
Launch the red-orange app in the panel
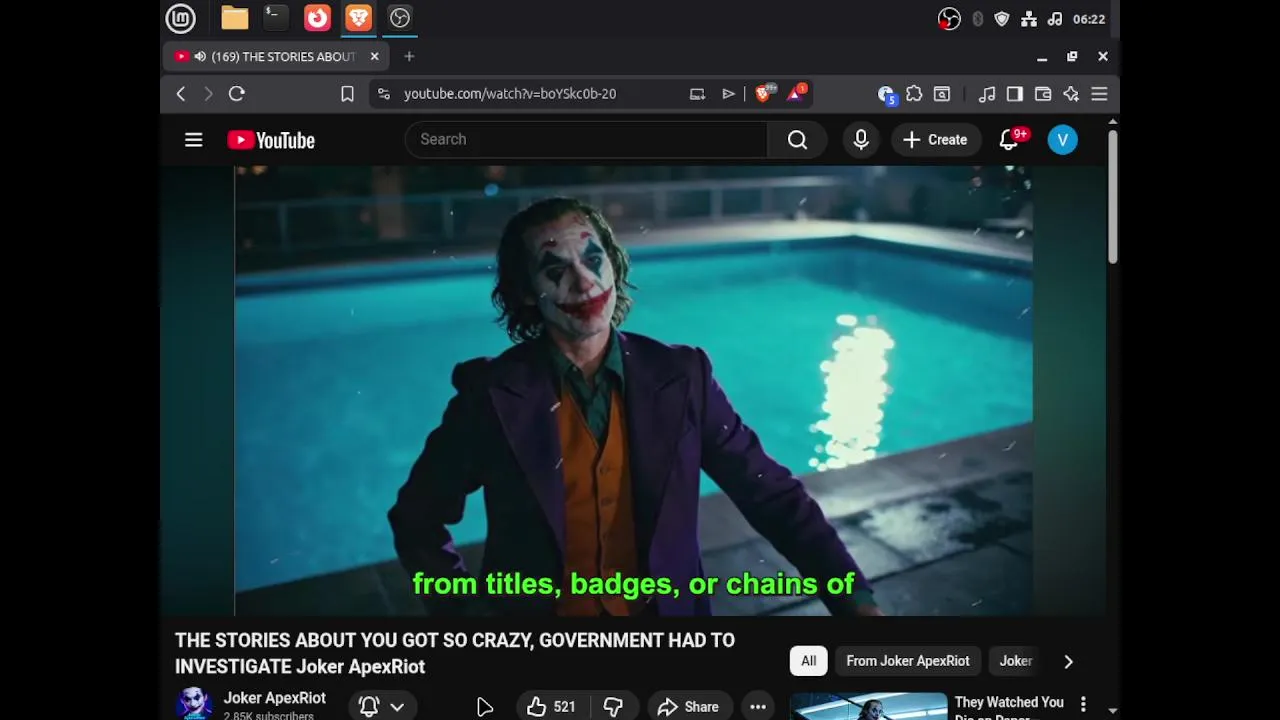(317, 18)
